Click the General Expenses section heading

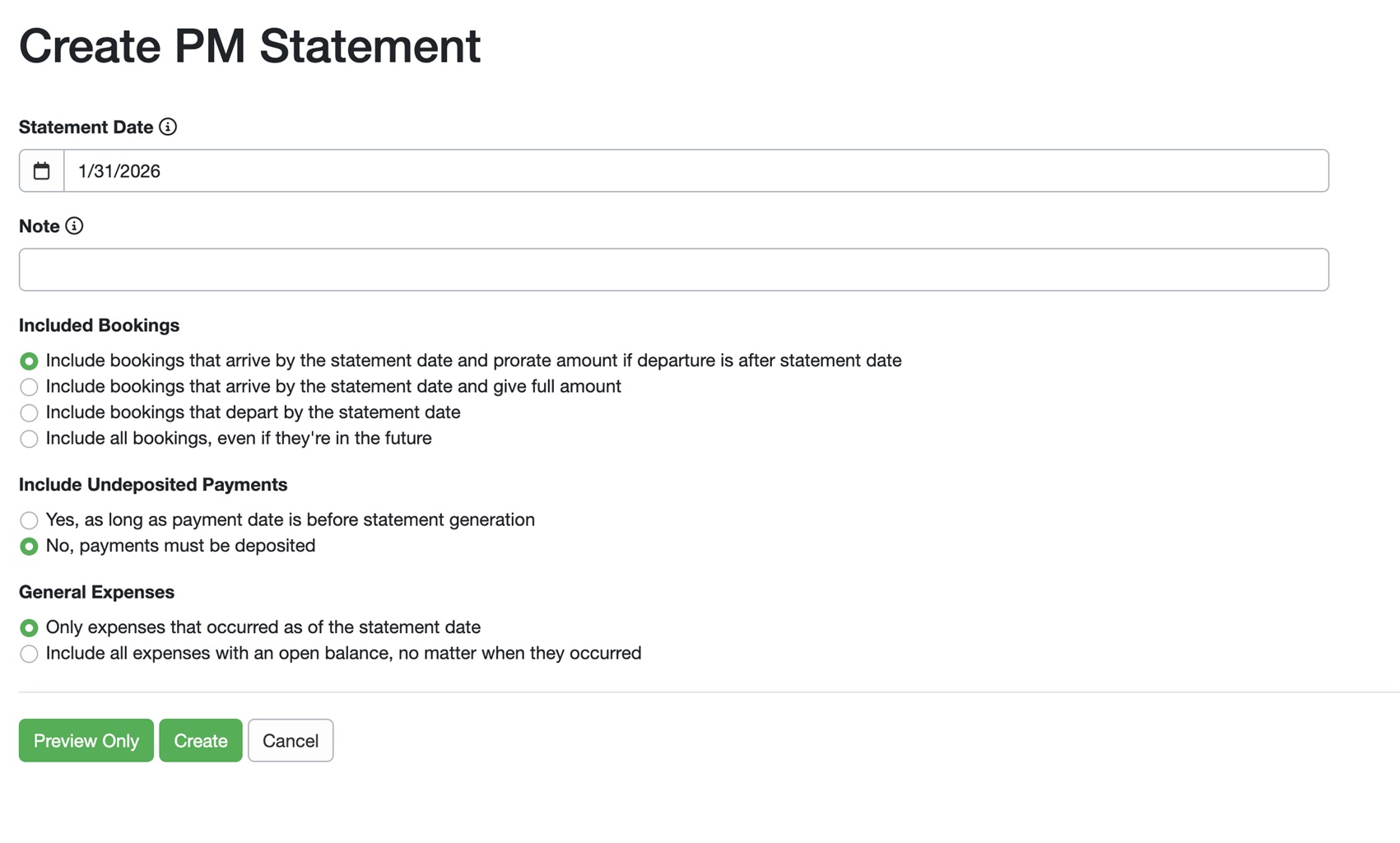pyautogui.click(x=96, y=592)
